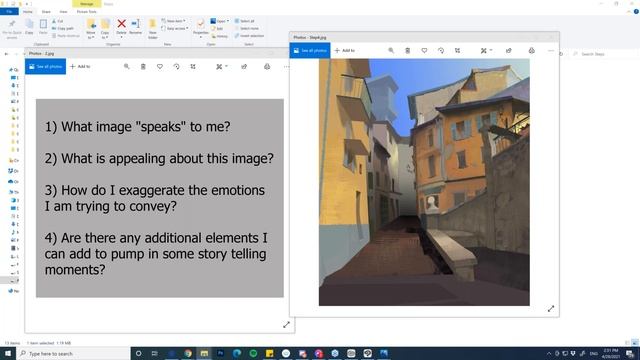Expand fullscreen arrow in 2.jpg window
This screenshot has width=640, height=360.
(286, 324)
